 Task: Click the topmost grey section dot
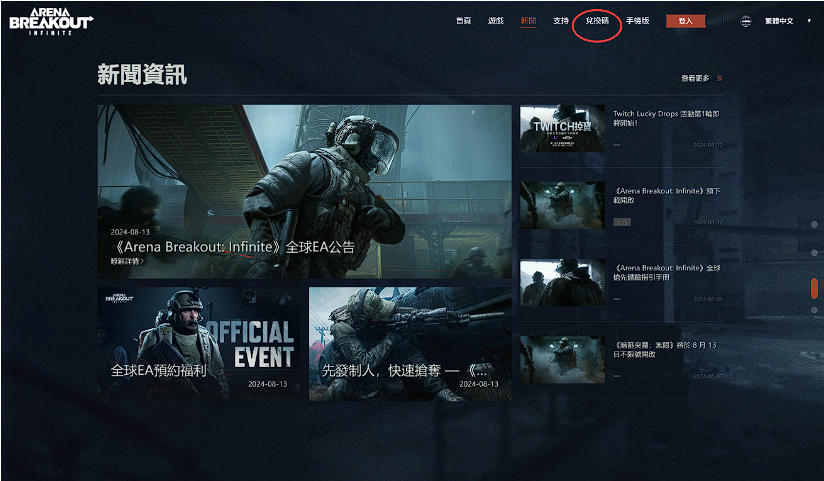tap(814, 224)
